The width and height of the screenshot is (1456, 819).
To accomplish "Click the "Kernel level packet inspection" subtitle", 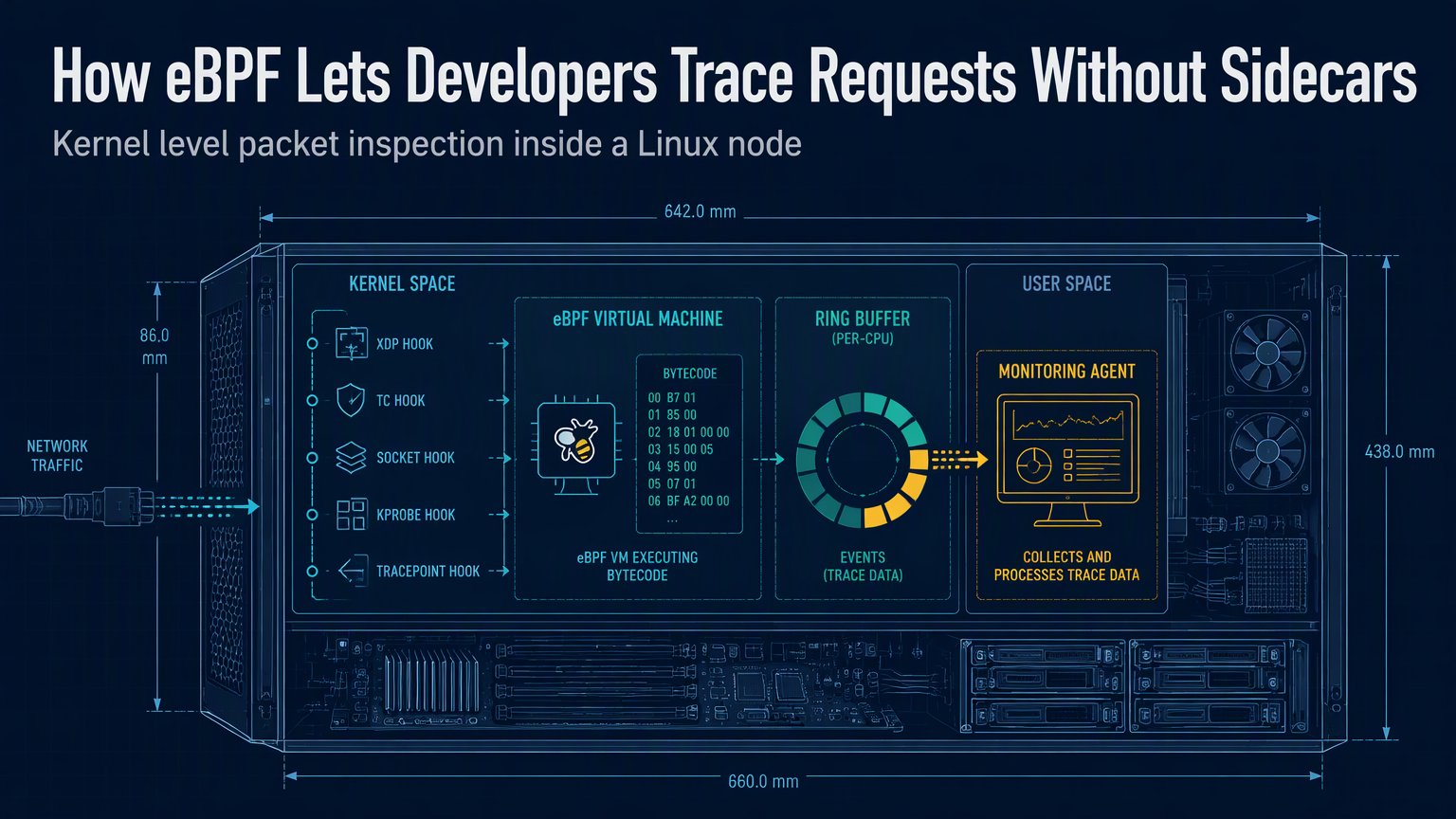I will click(427, 144).
